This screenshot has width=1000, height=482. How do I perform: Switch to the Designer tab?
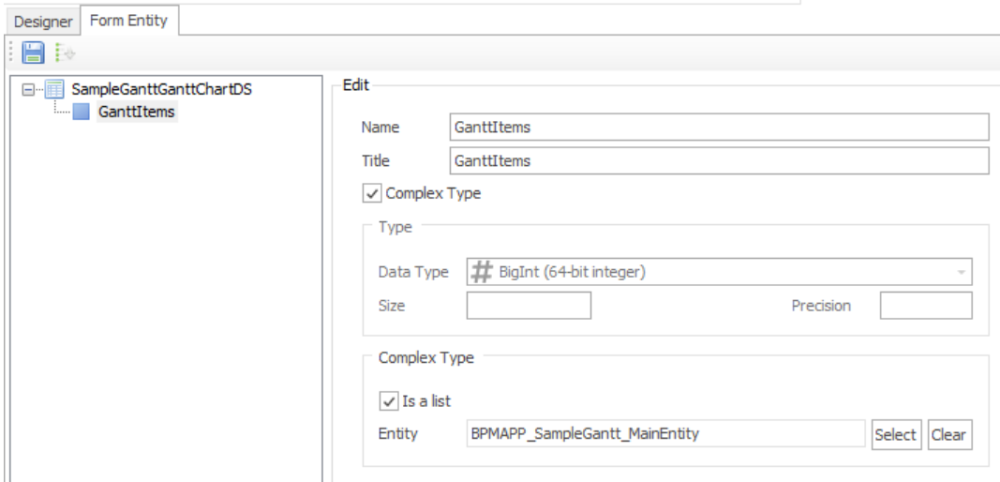point(44,20)
